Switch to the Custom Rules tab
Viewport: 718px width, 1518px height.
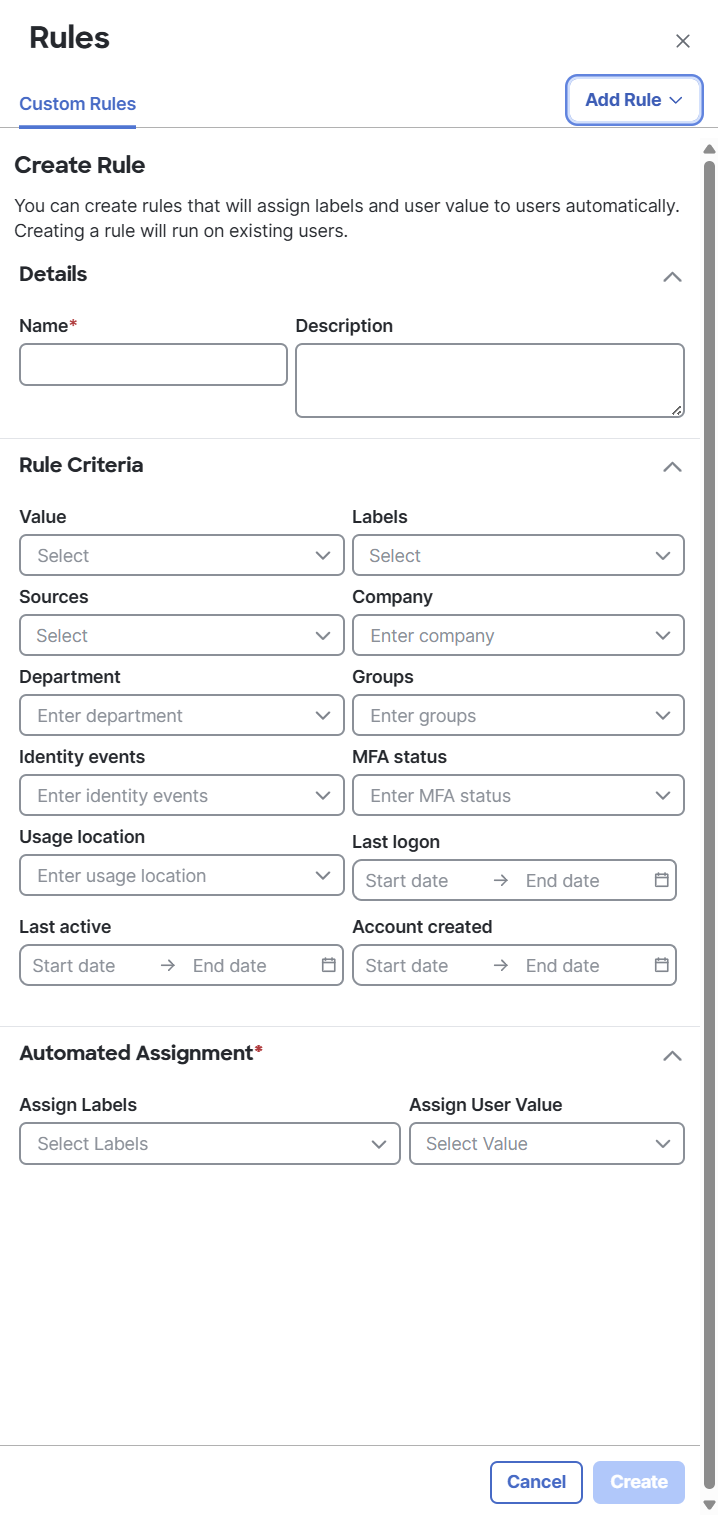[78, 104]
